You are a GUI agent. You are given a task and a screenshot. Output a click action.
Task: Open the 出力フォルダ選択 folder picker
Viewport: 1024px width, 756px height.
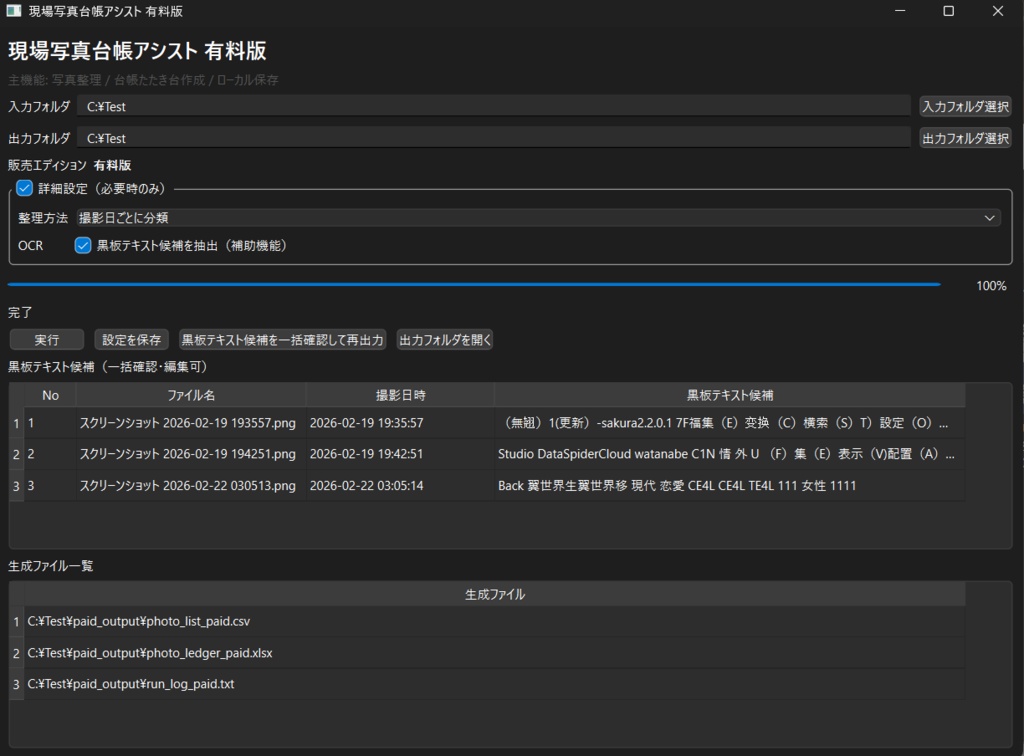tap(964, 137)
